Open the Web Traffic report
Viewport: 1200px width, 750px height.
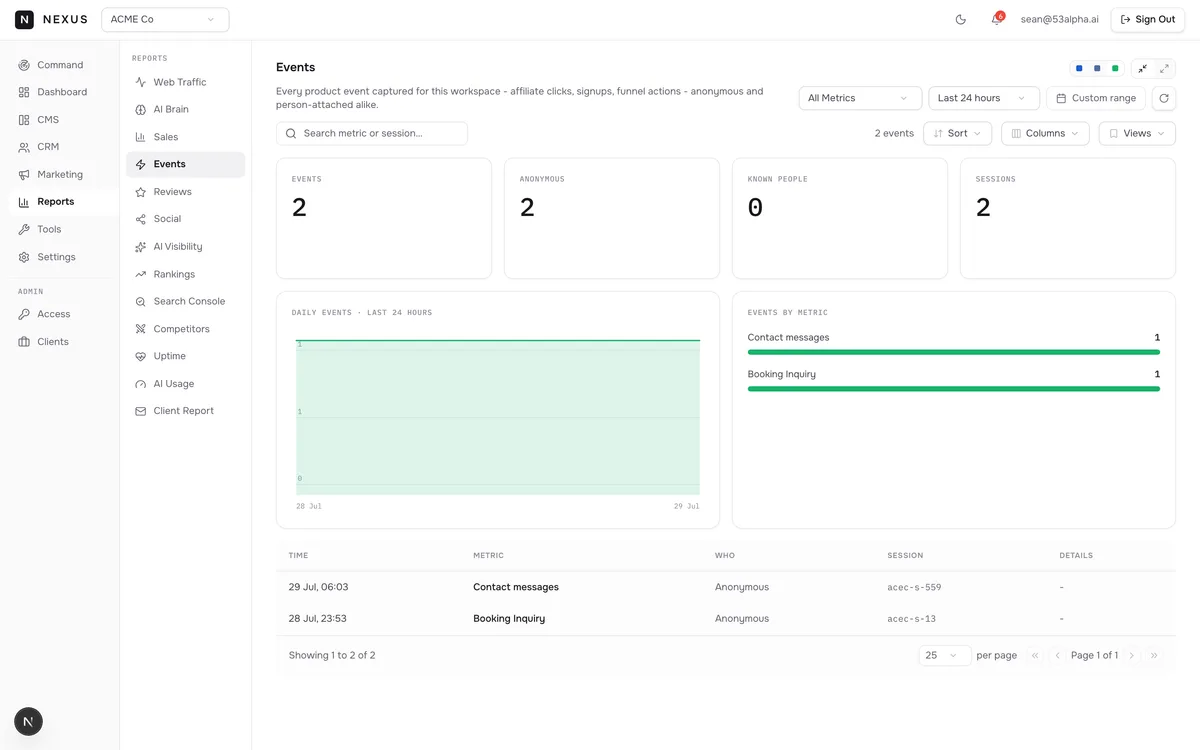pos(185,82)
